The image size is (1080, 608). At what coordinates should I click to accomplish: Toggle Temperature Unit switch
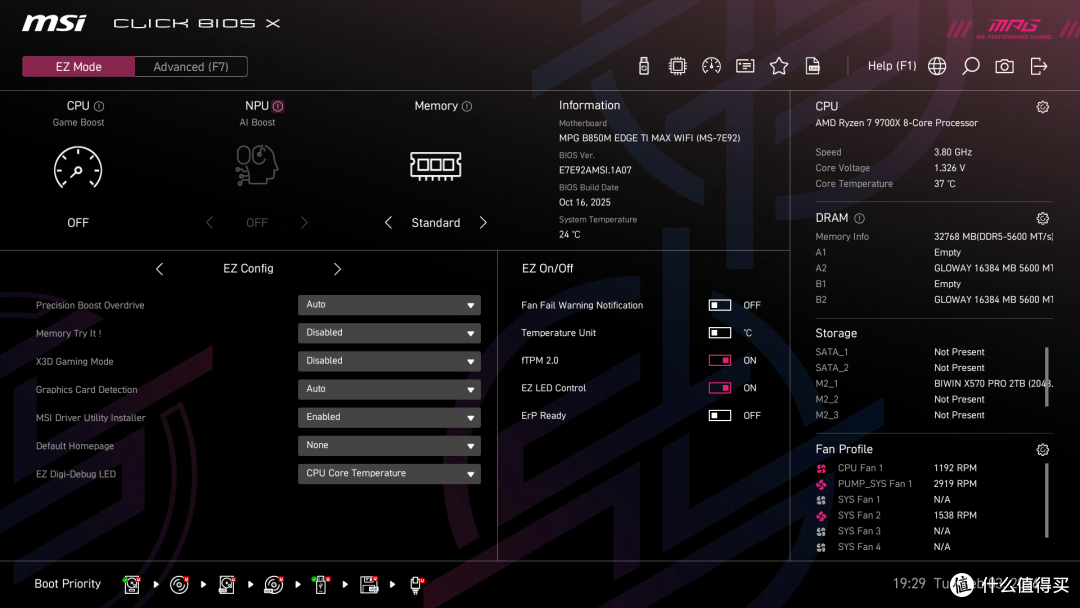pyautogui.click(x=720, y=333)
